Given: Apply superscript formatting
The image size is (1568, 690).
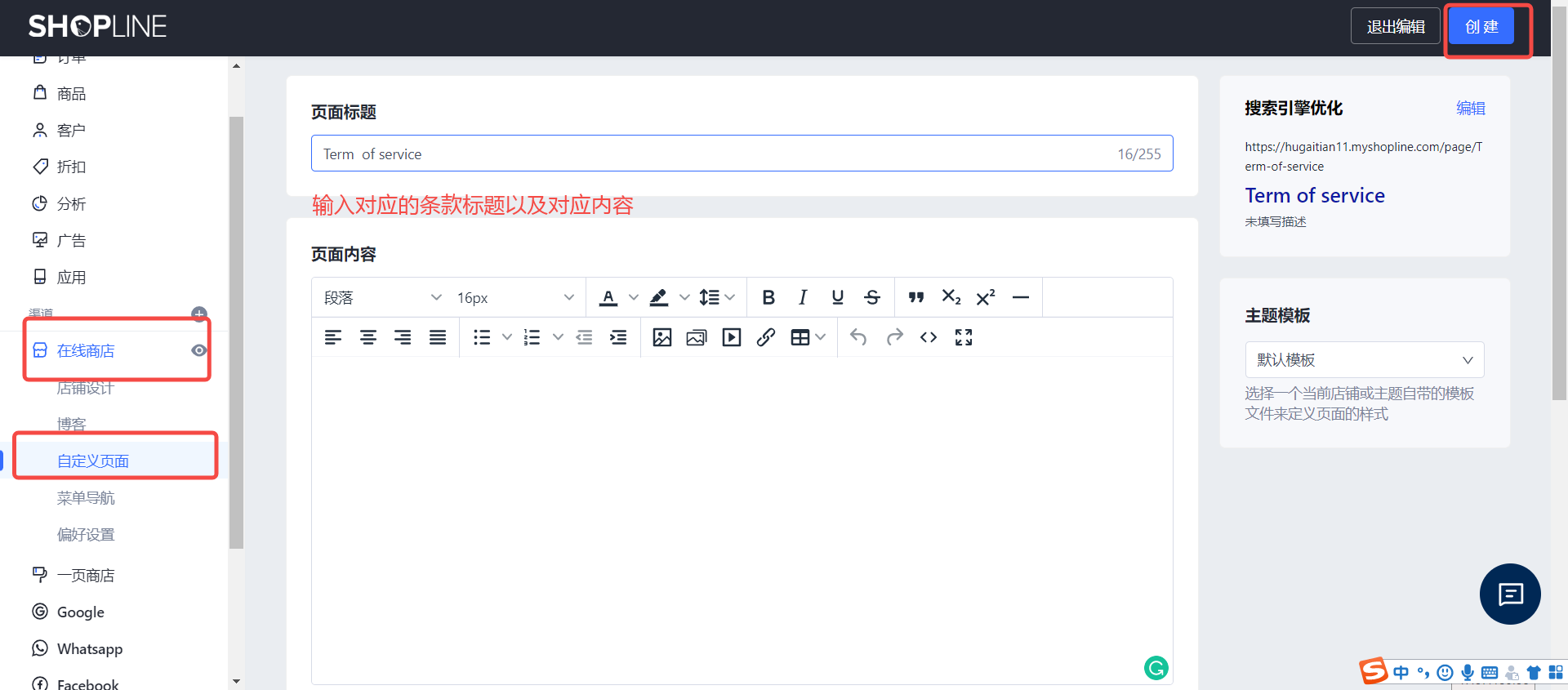Looking at the screenshot, I should [x=986, y=298].
